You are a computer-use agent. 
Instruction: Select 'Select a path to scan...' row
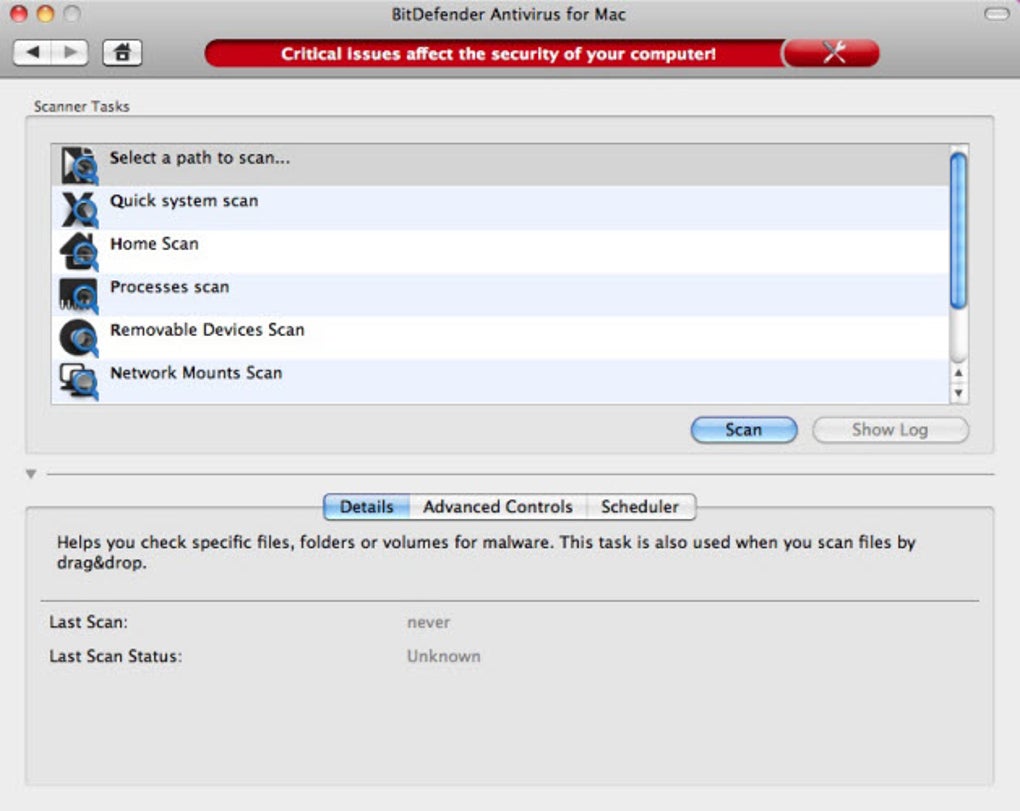pyautogui.click(x=500, y=165)
